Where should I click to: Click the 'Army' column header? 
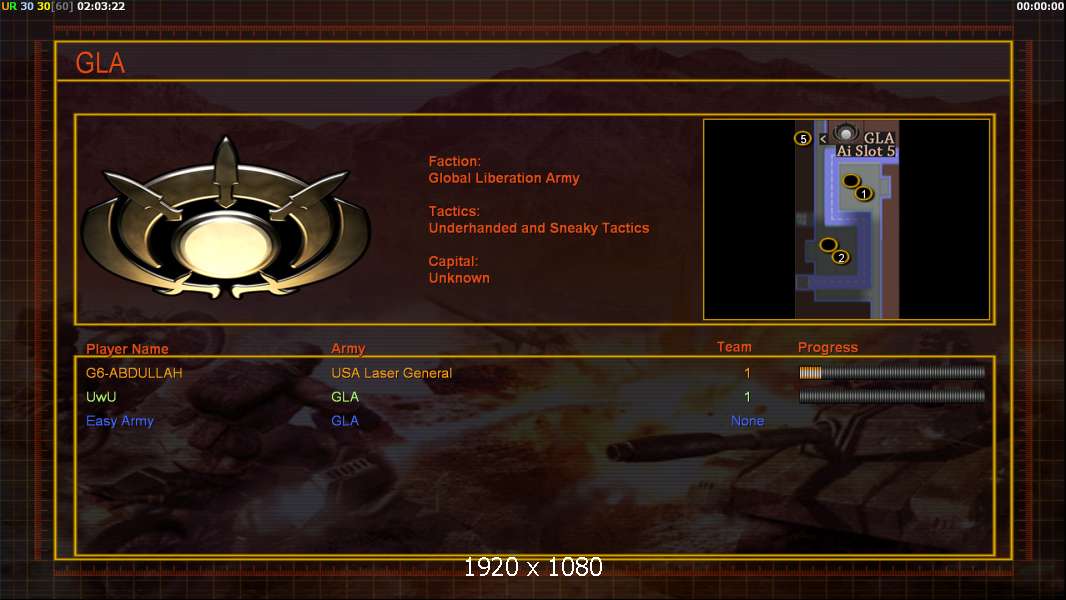pyautogui.click(x=348, y=349)
